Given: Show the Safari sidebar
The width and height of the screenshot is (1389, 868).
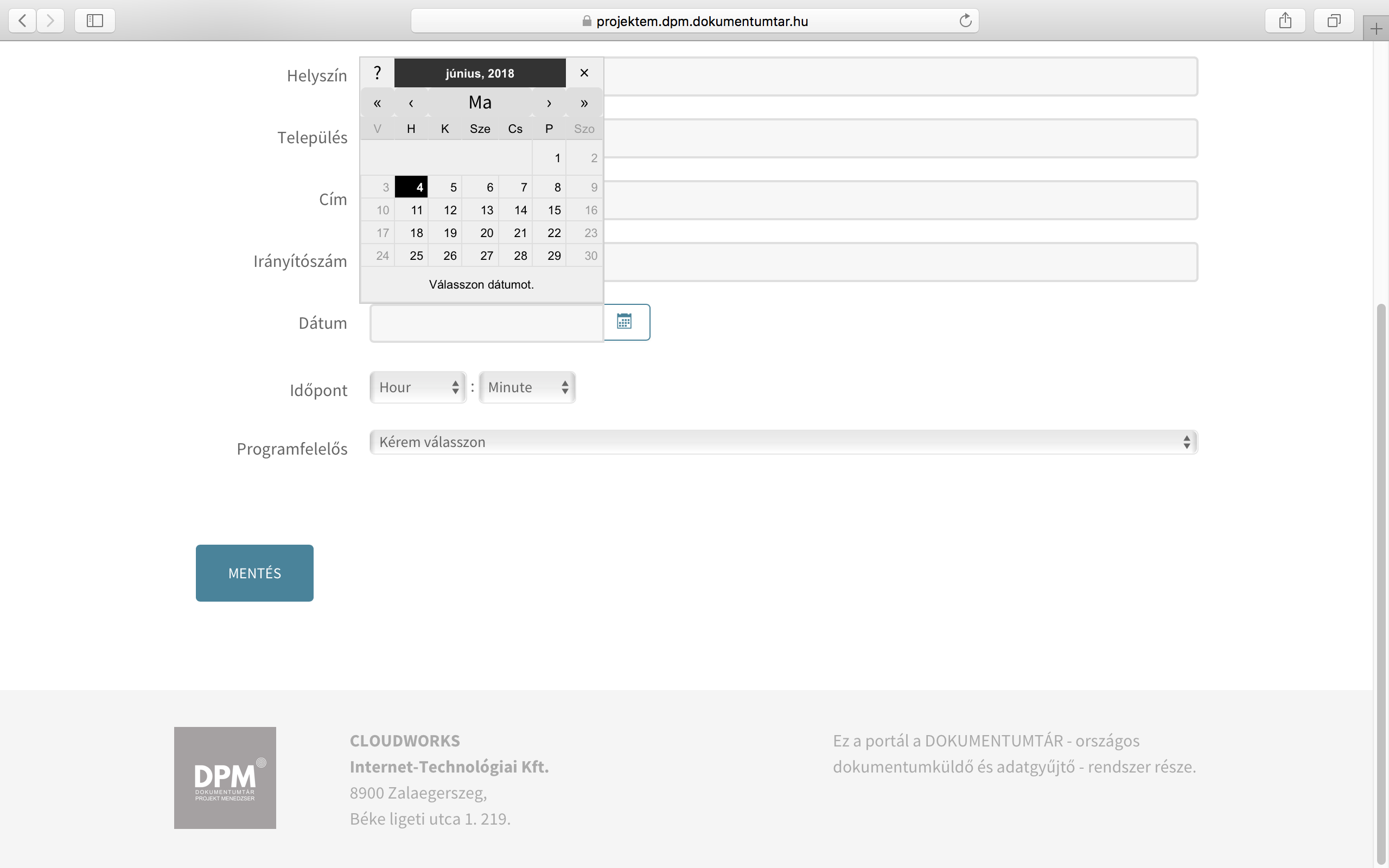Looking at the screenshot, I should coord(95,21).
